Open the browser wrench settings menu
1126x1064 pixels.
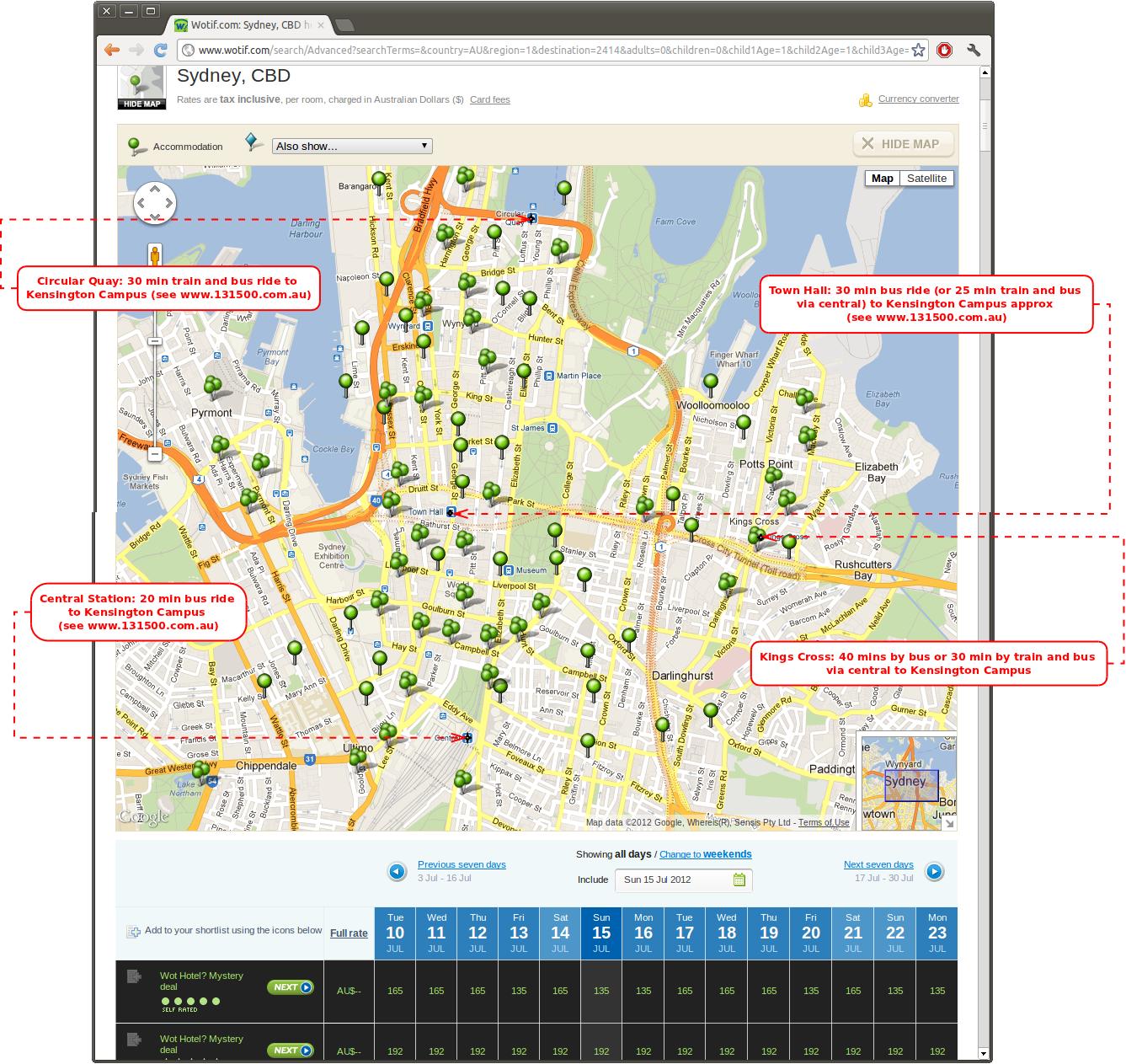coord(974,51)
